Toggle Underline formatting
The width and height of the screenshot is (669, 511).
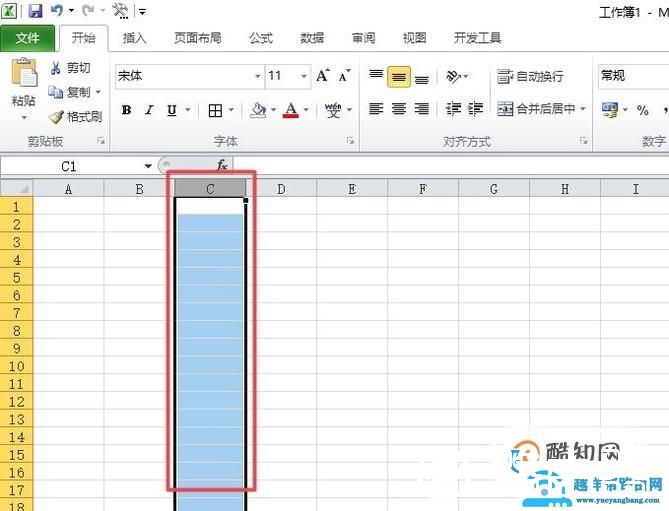coord(172,110)
